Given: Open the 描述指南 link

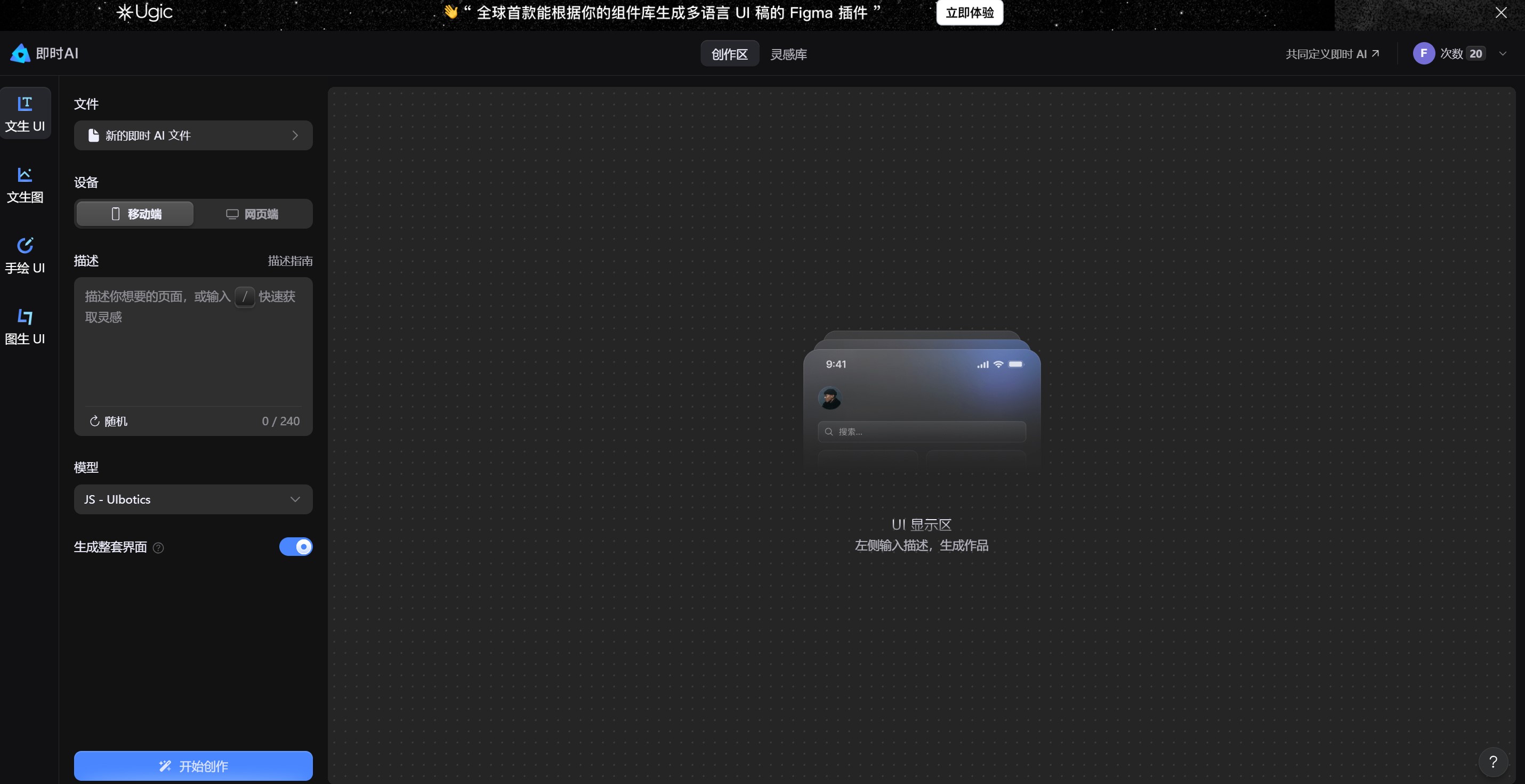Looking at the screenshot, I should 290,261.
